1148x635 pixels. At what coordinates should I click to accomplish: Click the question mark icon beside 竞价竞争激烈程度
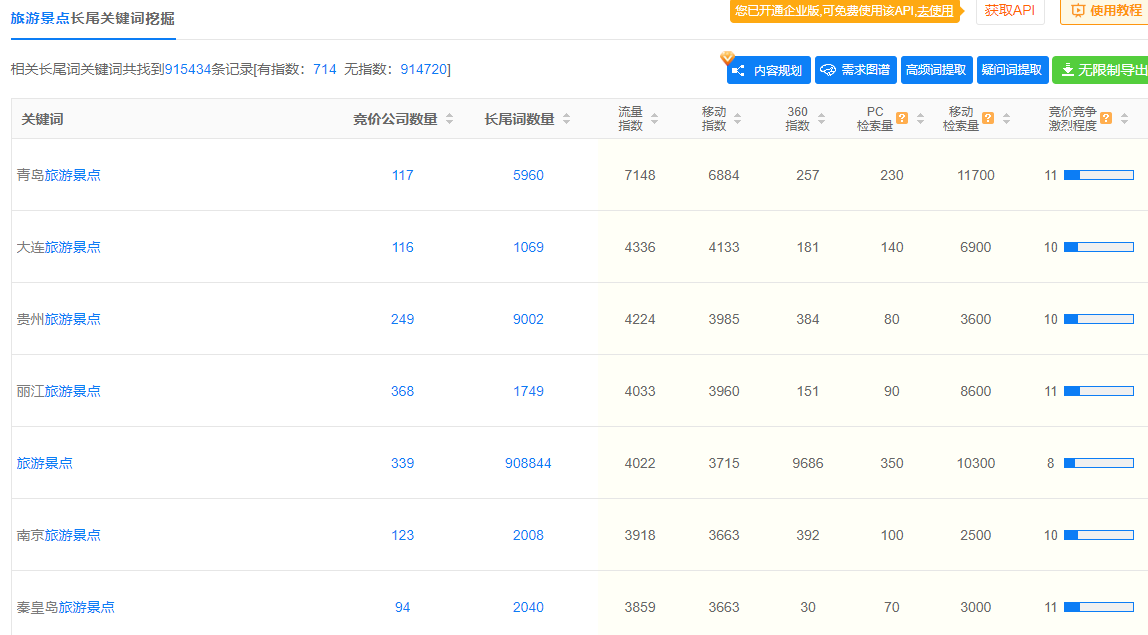click(1106, 118)
